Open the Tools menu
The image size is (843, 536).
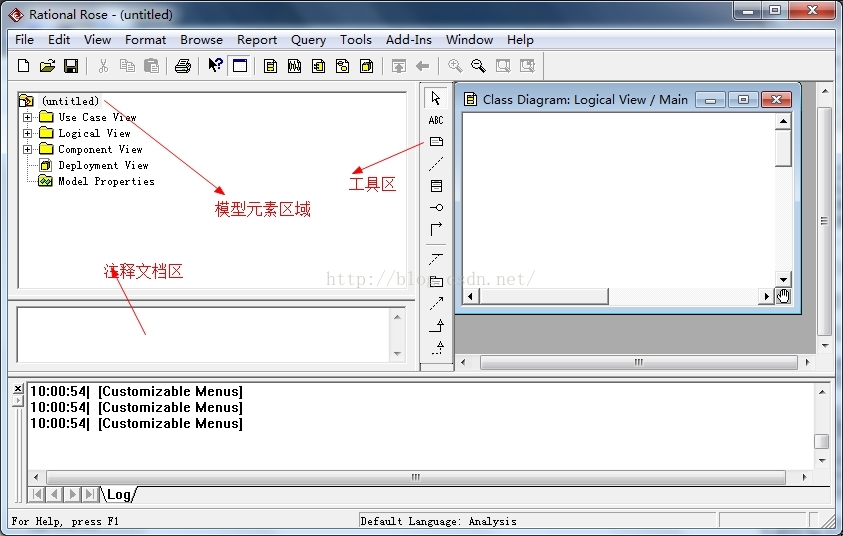pyautogui.click(x=355, y=40)
